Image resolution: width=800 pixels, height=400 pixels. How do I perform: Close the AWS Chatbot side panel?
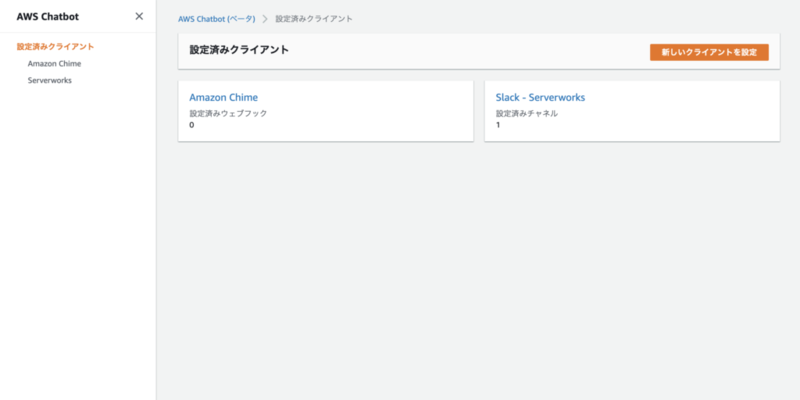point(139,16)
